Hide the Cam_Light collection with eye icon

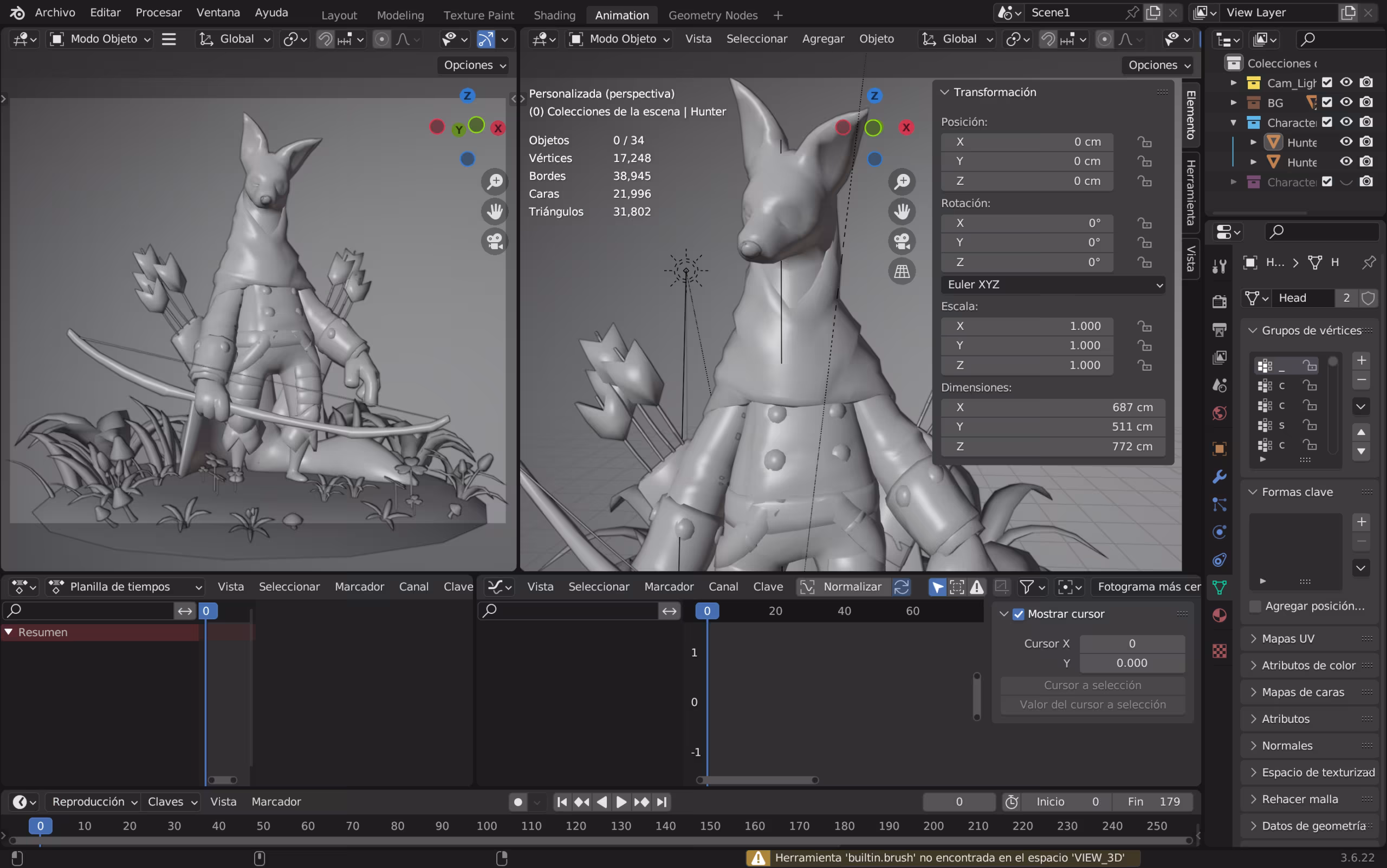click(x=1346, y=83)
